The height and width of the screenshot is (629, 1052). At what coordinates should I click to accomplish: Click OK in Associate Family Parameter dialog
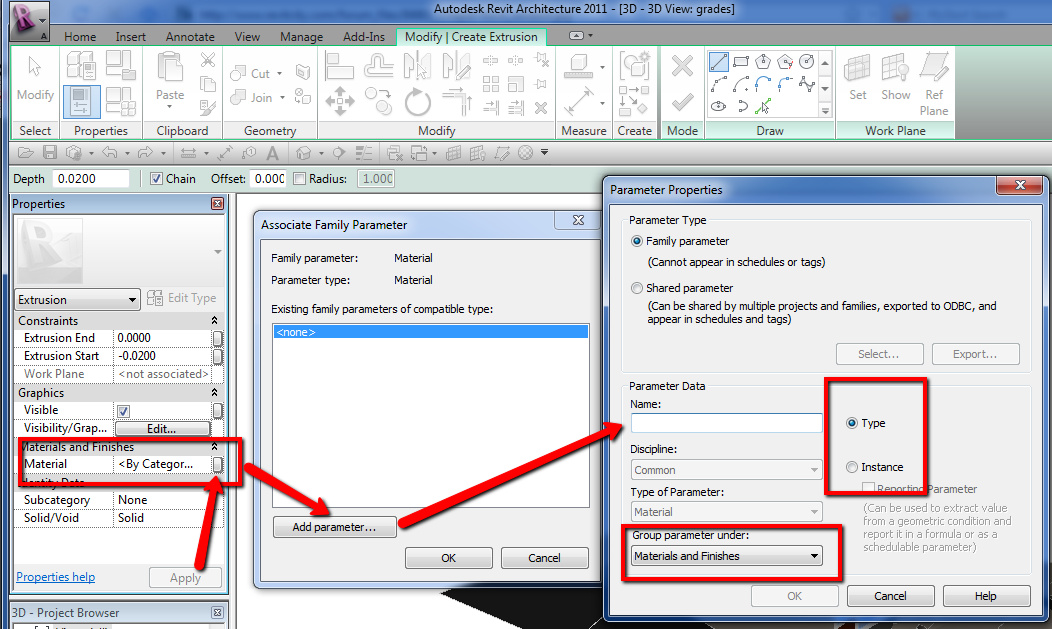tap(448, 558)
